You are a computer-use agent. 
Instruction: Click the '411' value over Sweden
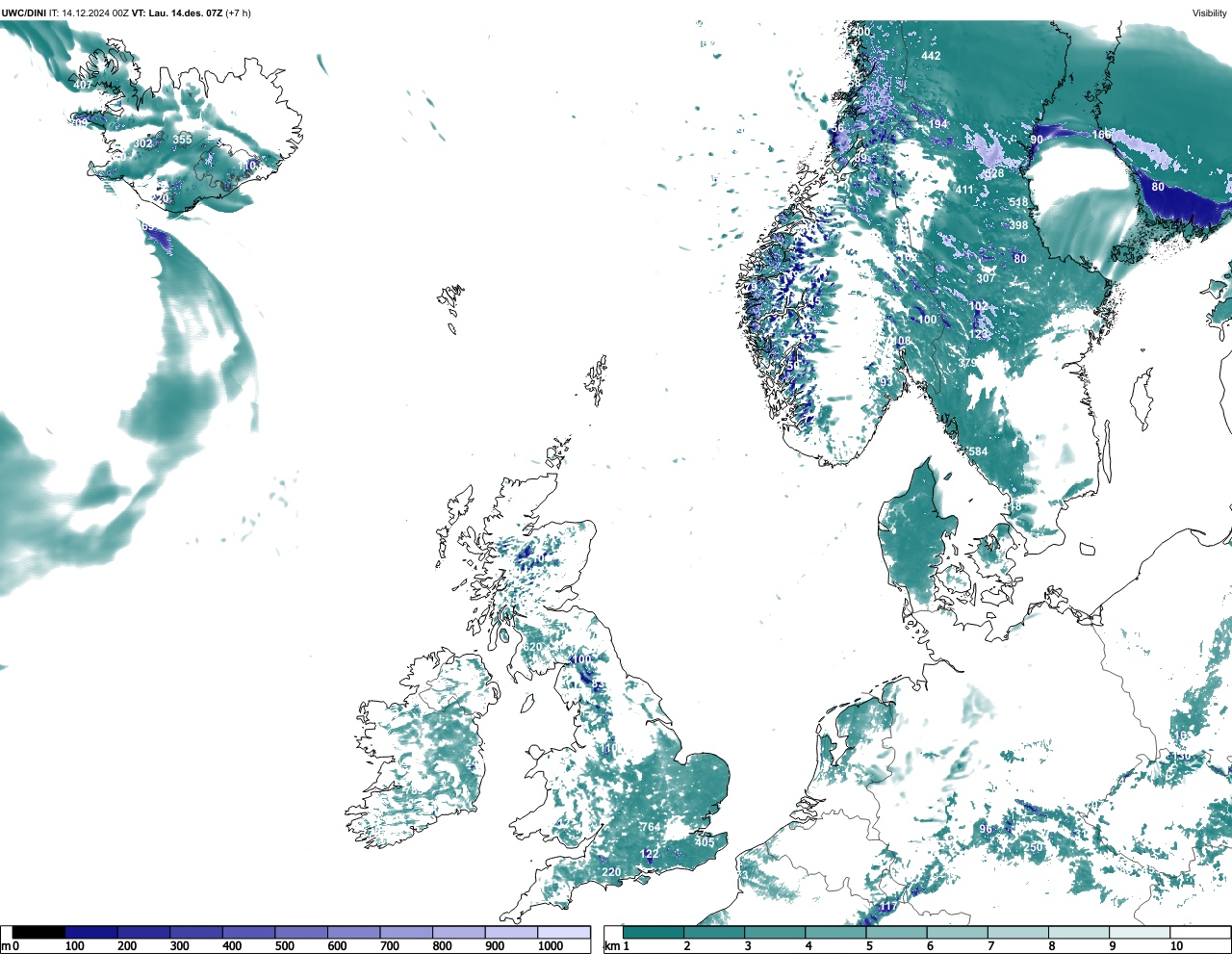click(964, 190)
